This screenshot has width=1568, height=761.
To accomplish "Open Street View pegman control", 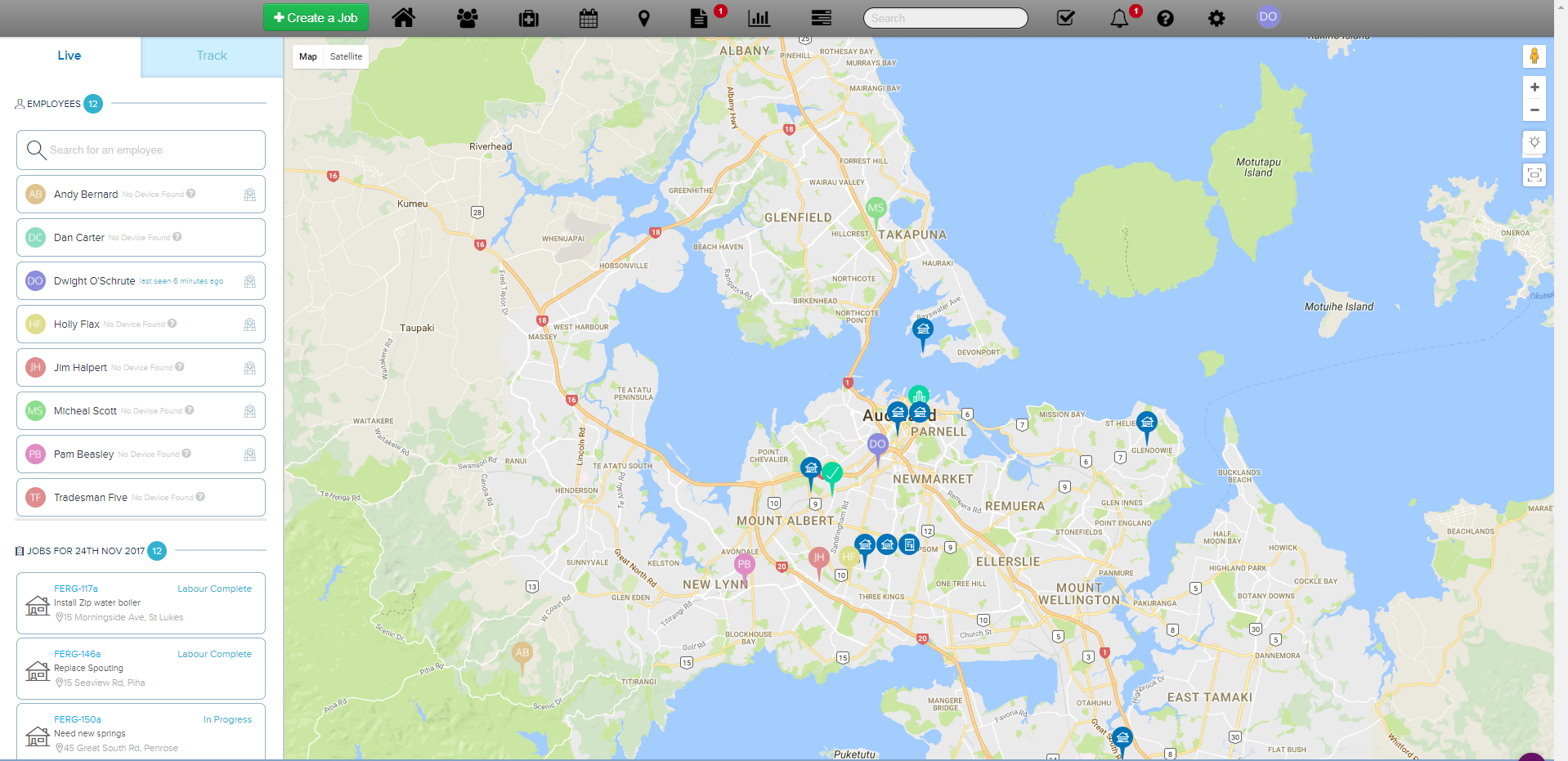I will click(x=1534, y=56).
